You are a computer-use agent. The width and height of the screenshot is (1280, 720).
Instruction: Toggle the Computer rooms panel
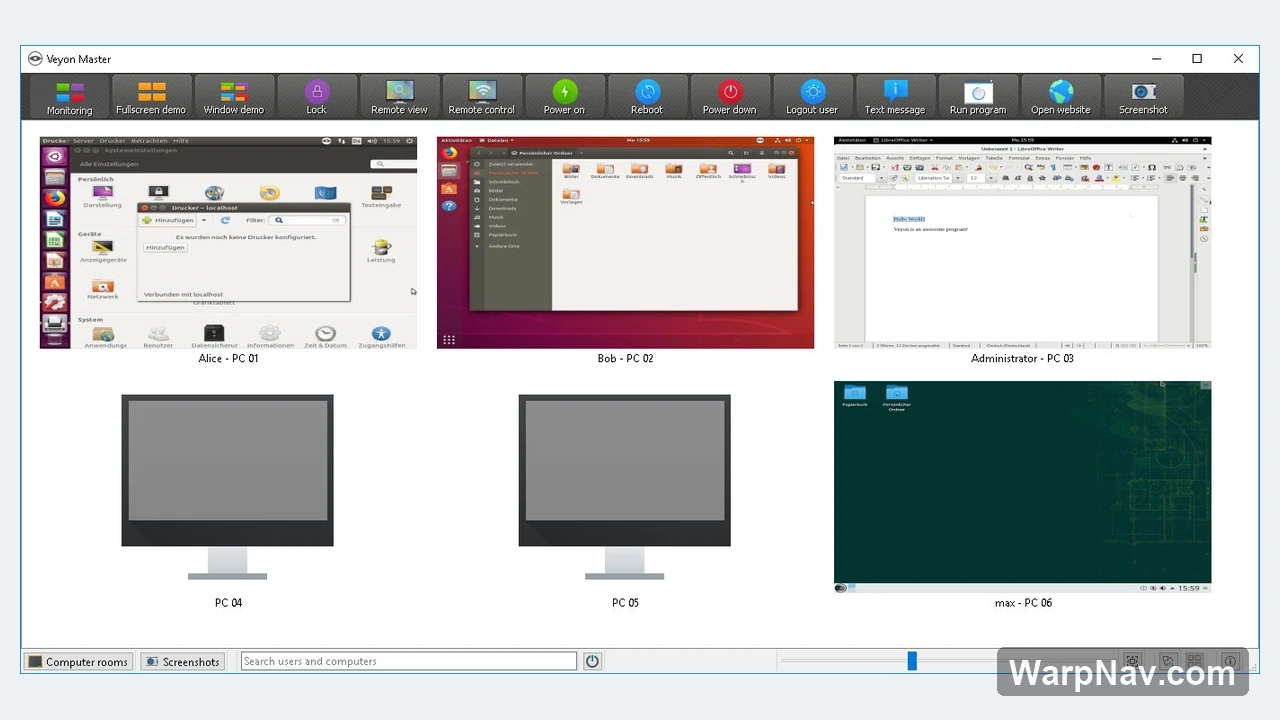[78, 661]
